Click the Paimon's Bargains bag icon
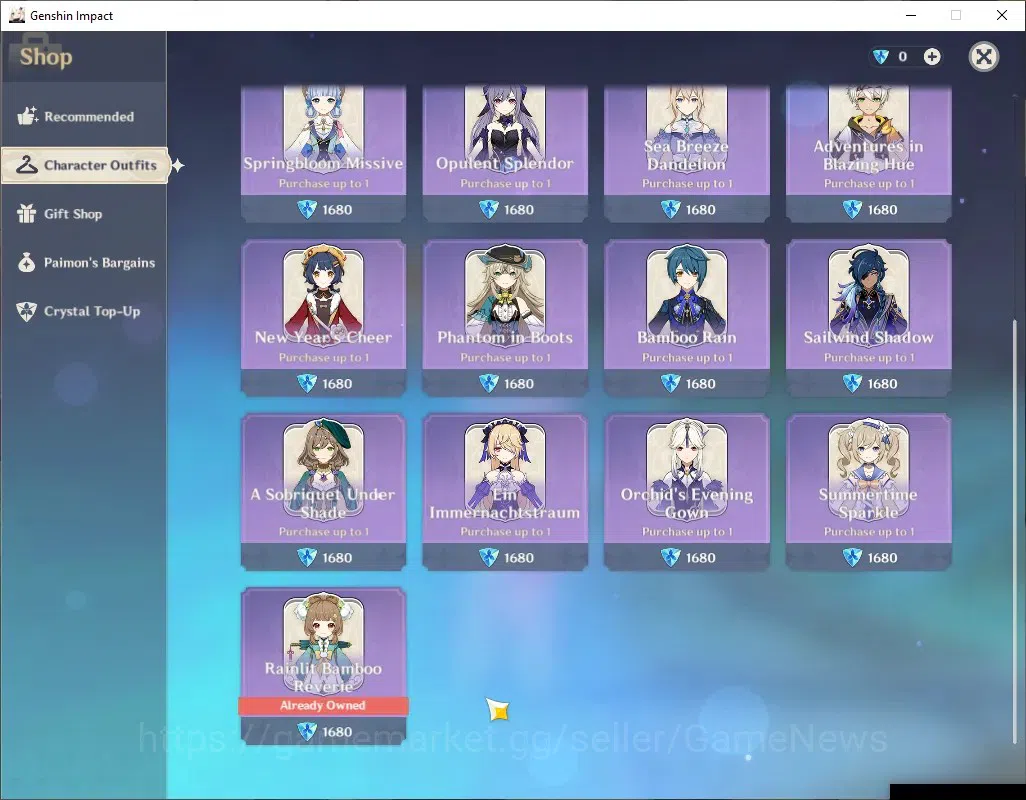The height and width of the screenshot is (800, 1026). (27, 262)
